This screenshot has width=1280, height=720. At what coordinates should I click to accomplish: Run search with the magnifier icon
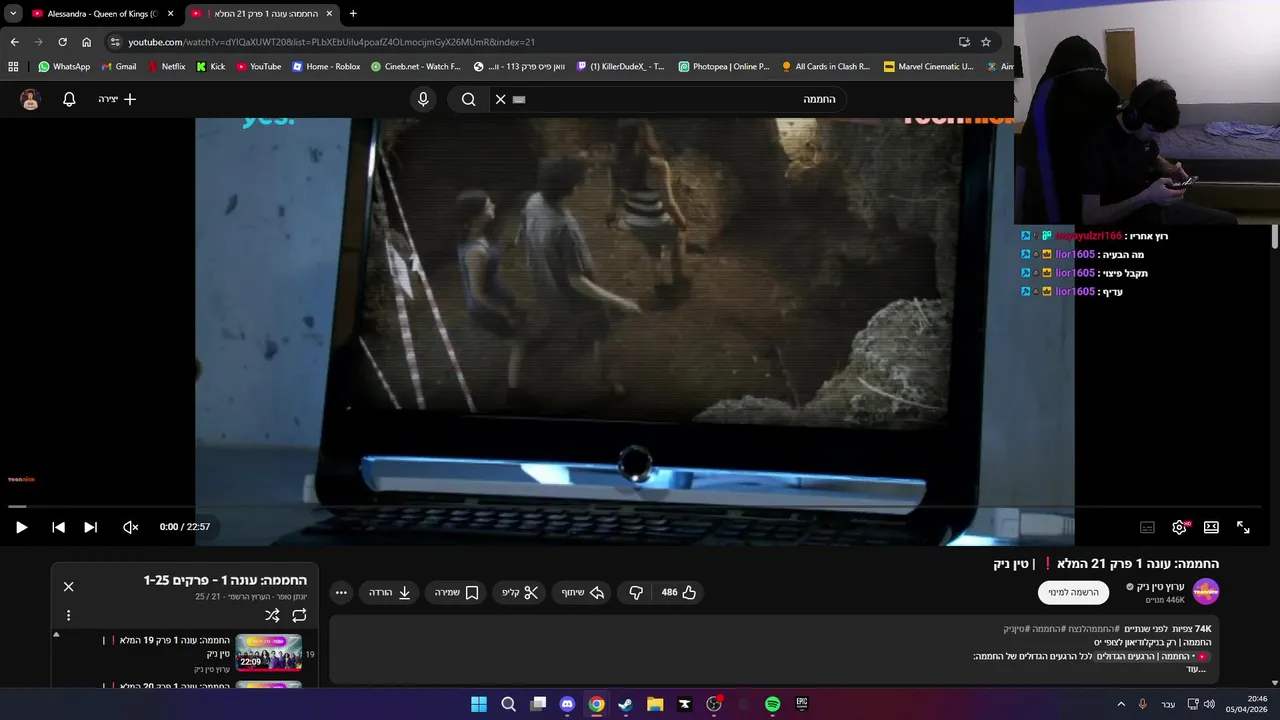tap(468, 99)
